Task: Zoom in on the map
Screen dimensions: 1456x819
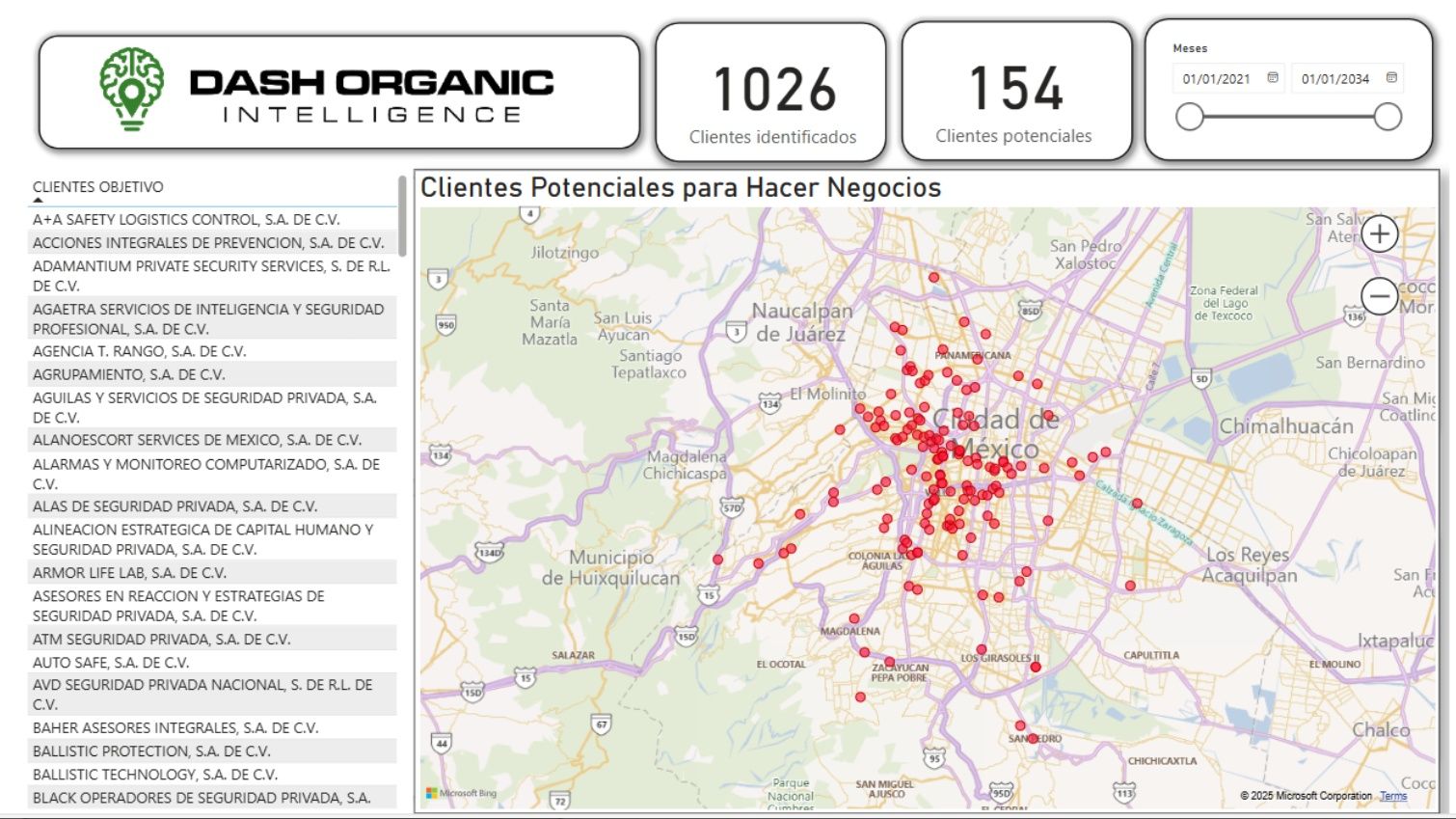Action: [1379, 234]
